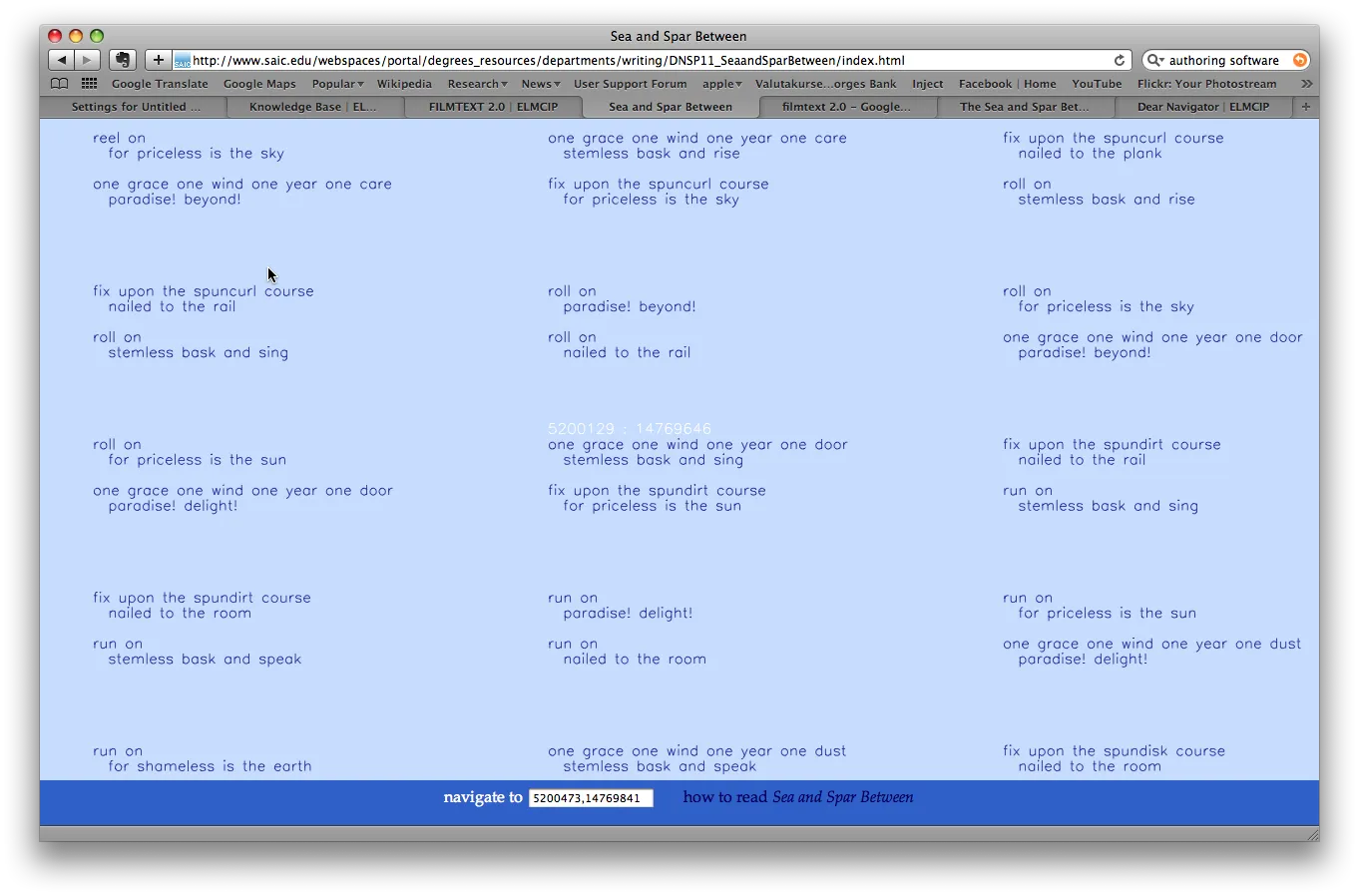Viewport: 1359px width, 896px height.
Task: Click the add bookmark plus button
Action: click(x=158, y=60)
